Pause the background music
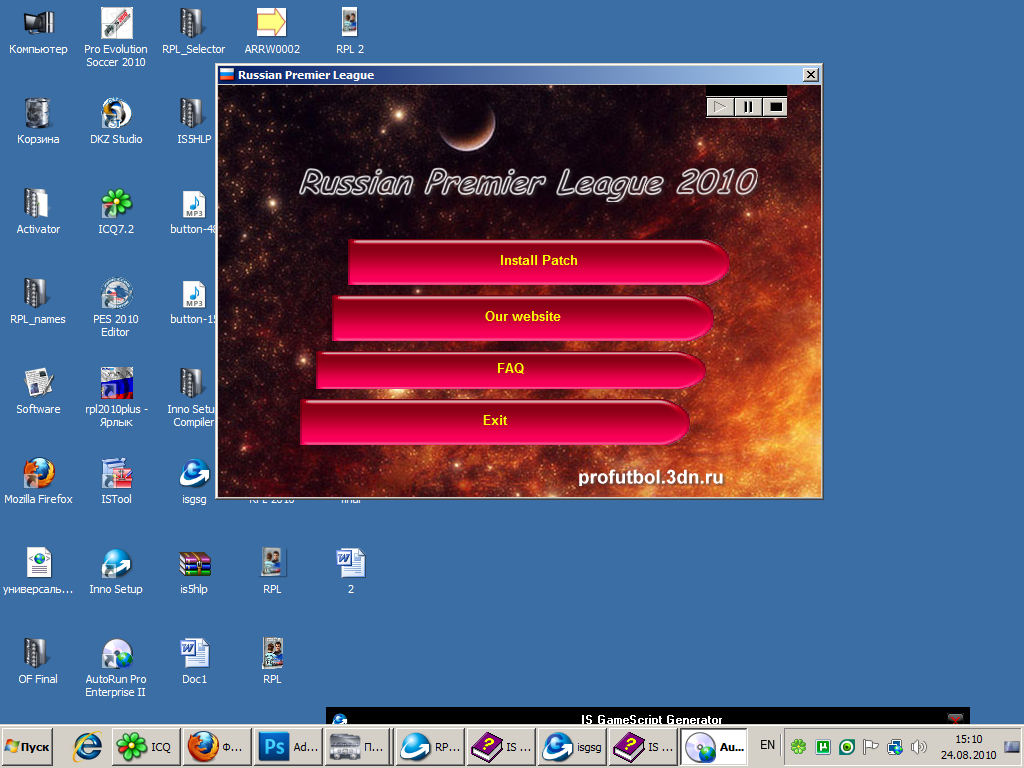Image resolution: width=1024 pixels, height=768 pixels. coord(748,107)
